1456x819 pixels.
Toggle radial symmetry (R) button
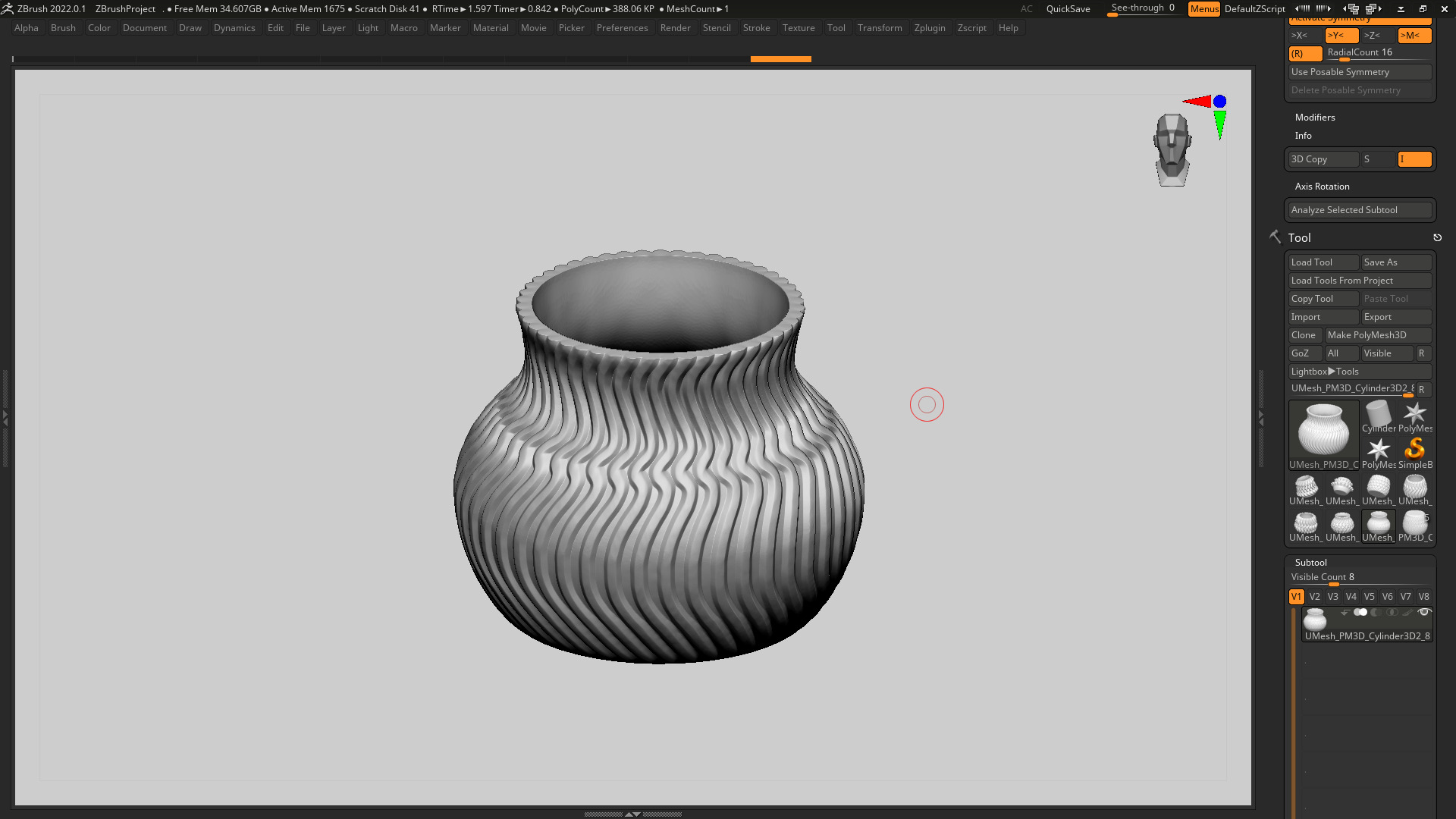click(x=1305, y=54)
